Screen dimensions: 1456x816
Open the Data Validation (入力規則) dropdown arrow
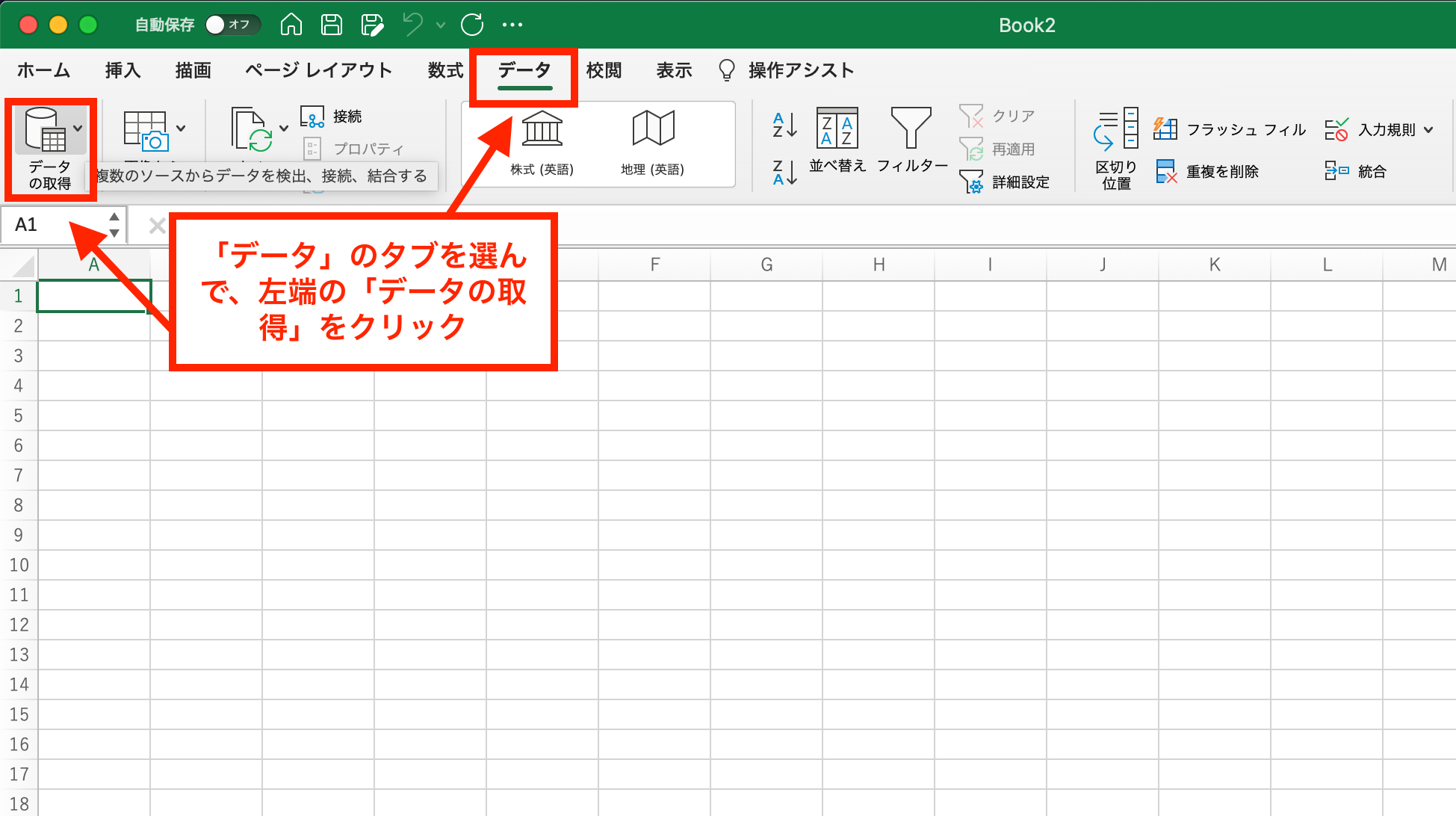[1429, 129]
